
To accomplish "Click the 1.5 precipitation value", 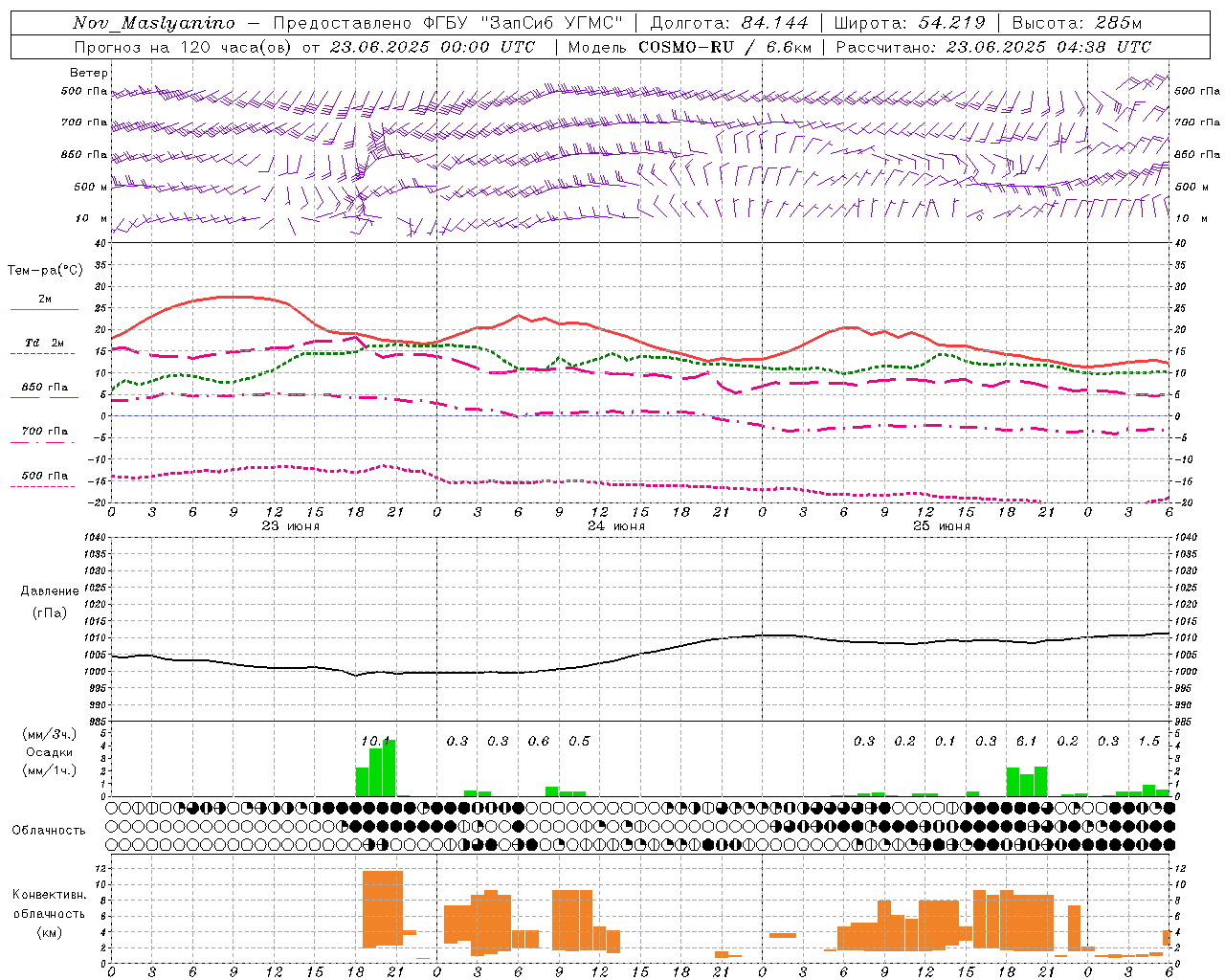I will [1148, 741].
